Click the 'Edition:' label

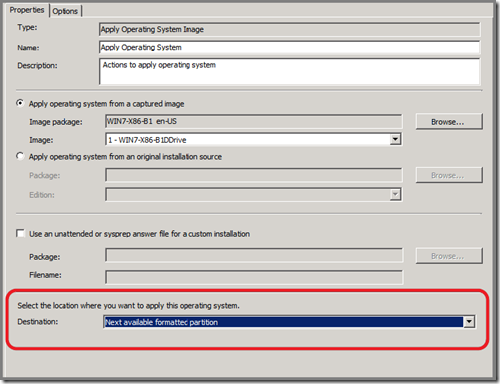point(42,195)
